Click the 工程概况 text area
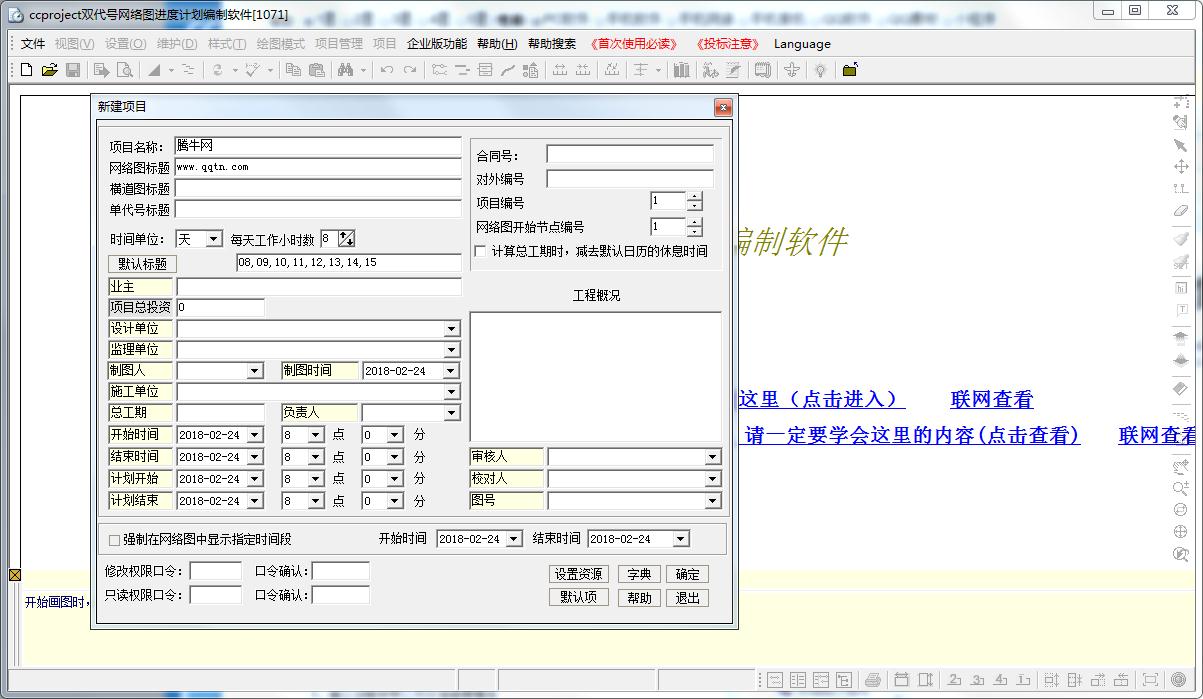1203x699 pixels. (596, 377)
